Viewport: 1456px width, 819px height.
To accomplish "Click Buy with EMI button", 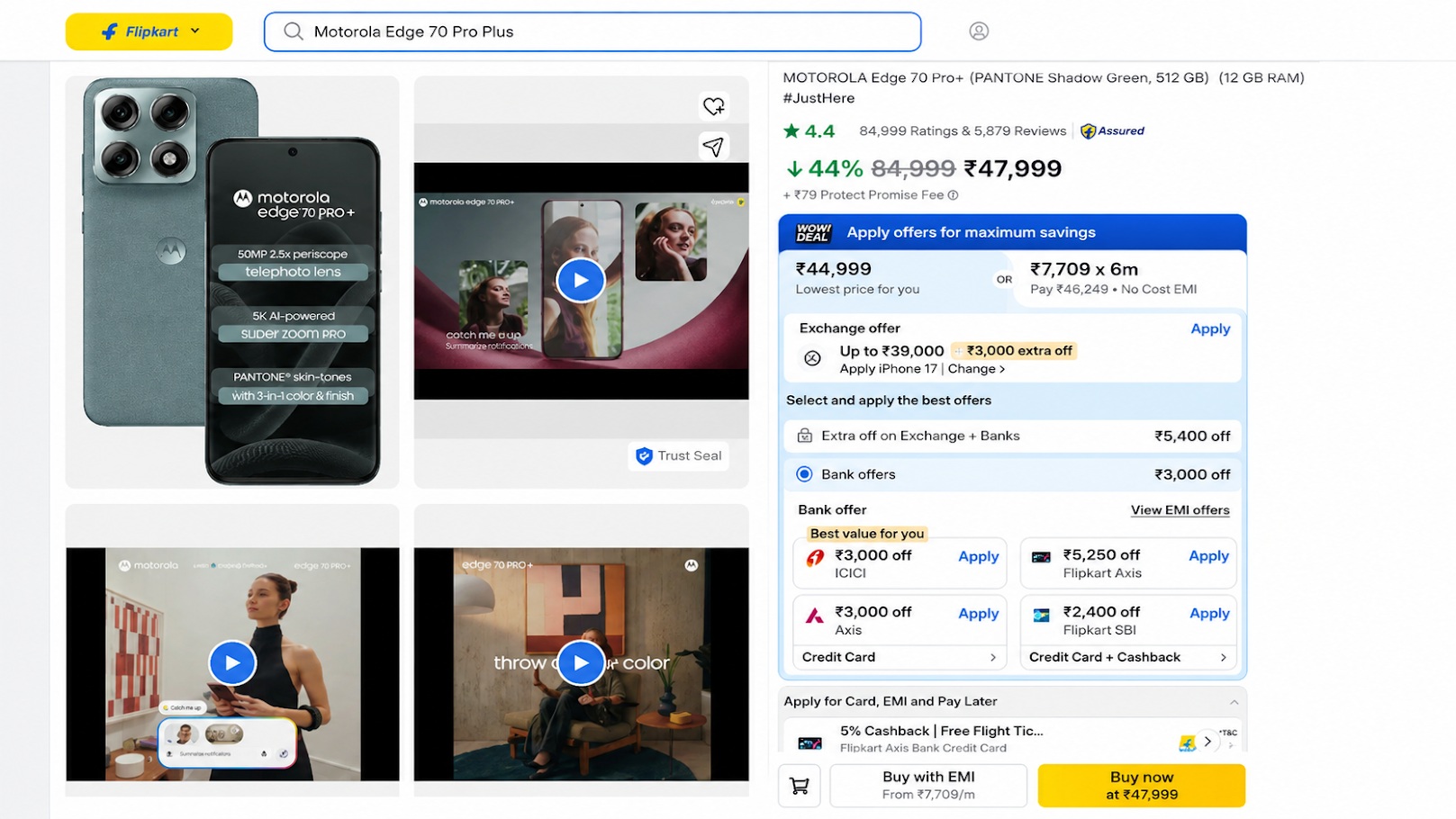I will (x=928, y=786).
